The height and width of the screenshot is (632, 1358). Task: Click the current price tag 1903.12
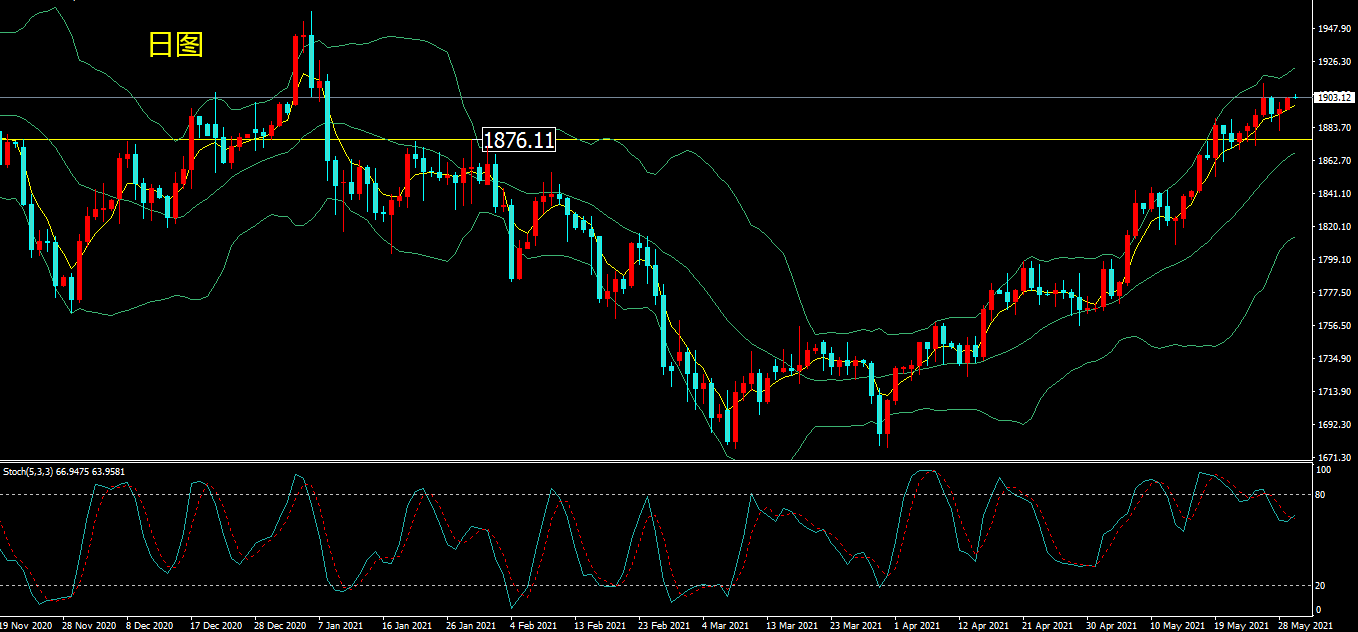click(1334, 98)
